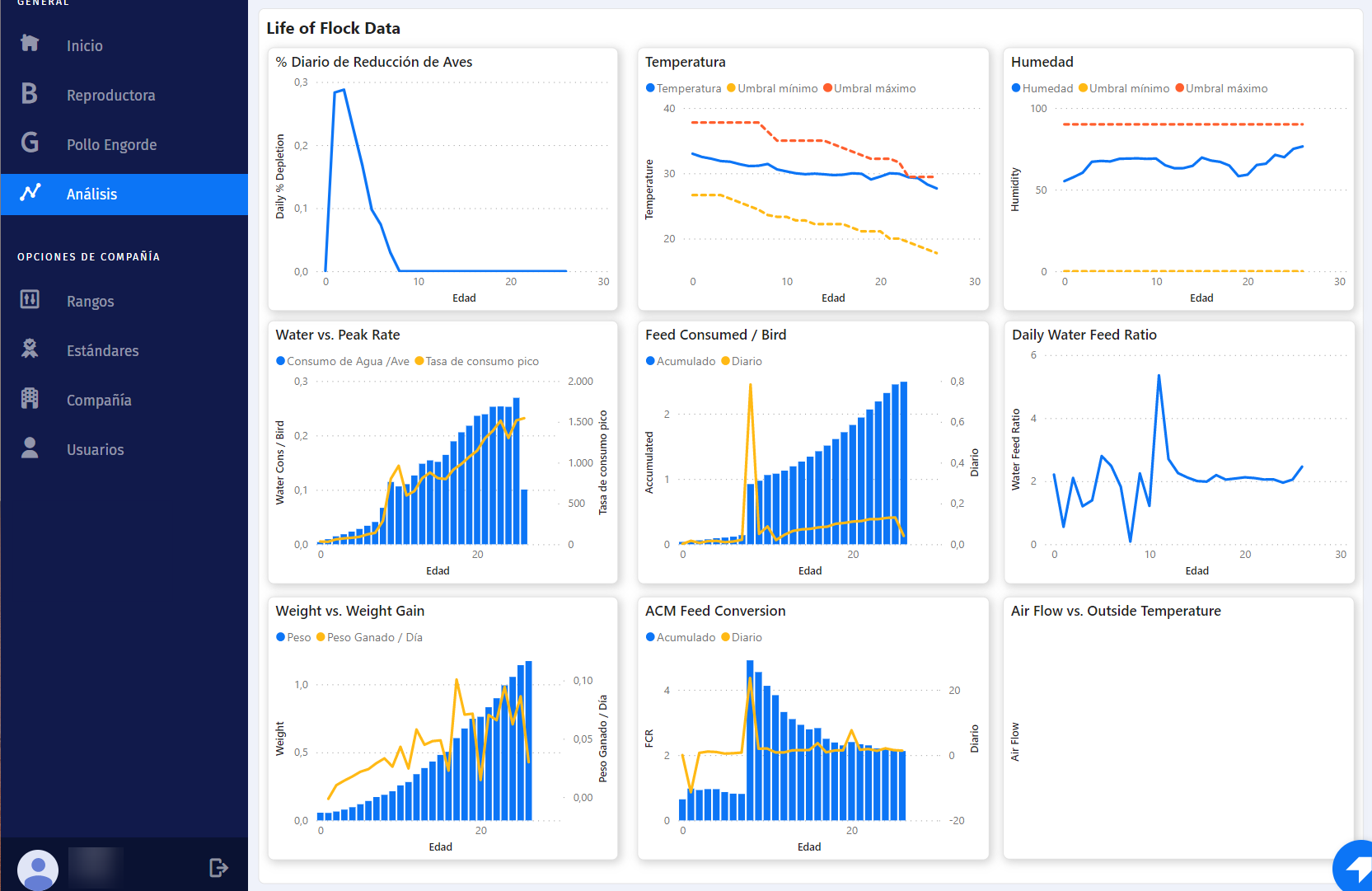Toggle Consumo de Agua /Ave legend

coord(342,361)
